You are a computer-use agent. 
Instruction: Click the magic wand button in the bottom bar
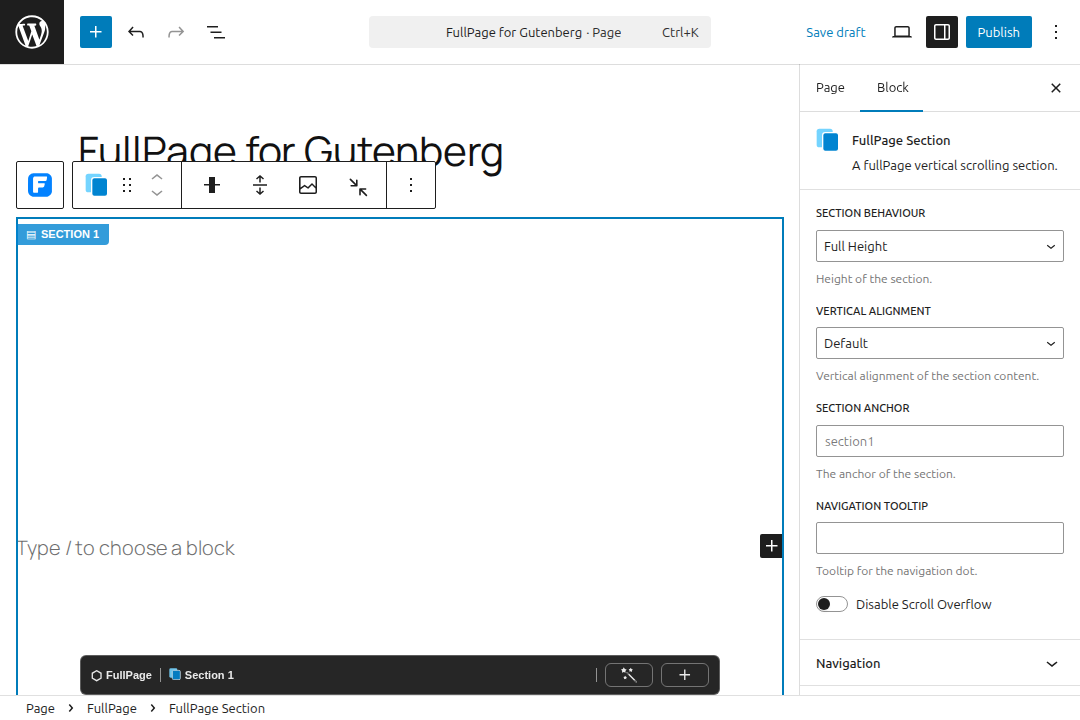629,675
